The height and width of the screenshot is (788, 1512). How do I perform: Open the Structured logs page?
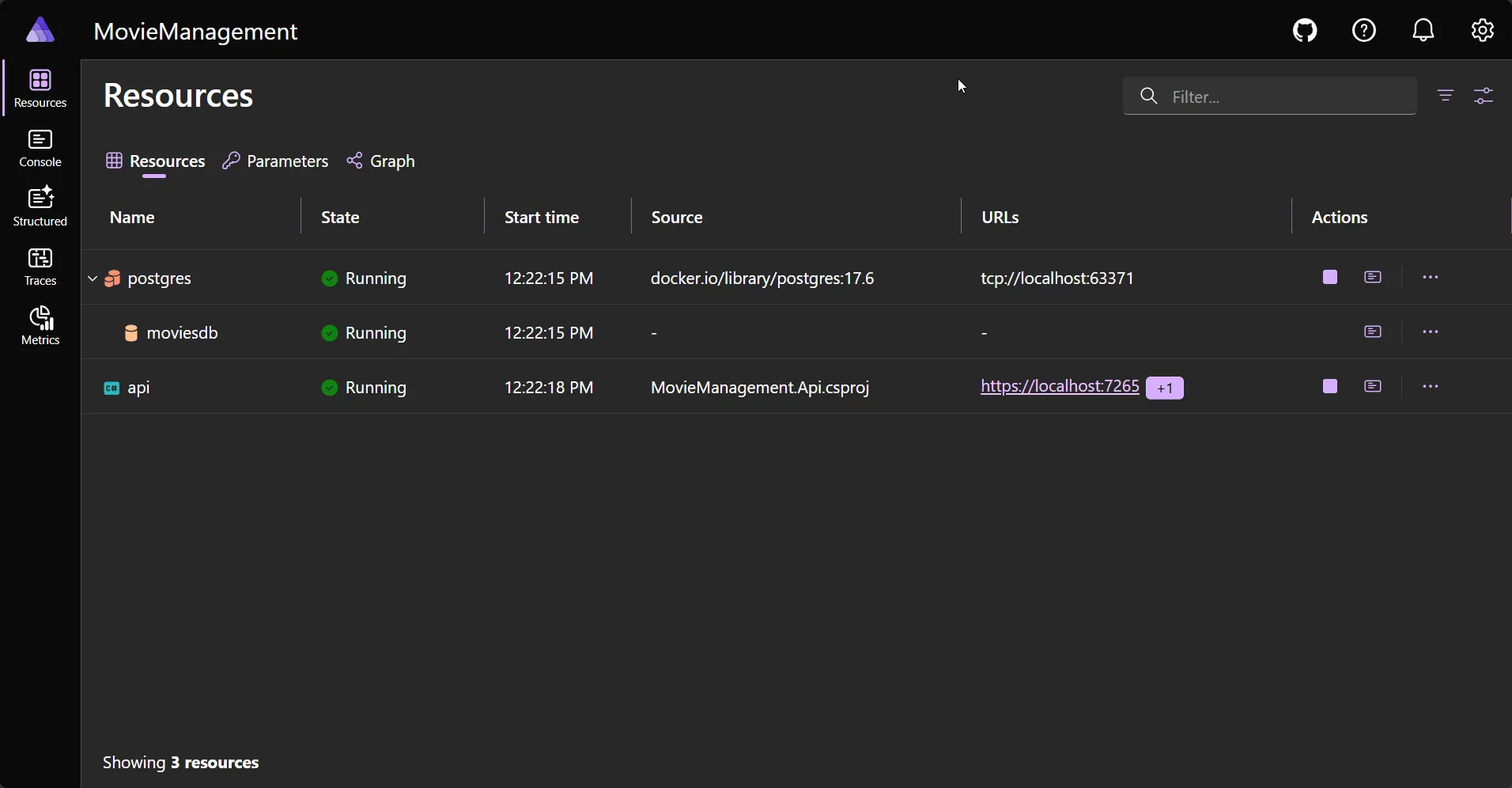point(40,207)
